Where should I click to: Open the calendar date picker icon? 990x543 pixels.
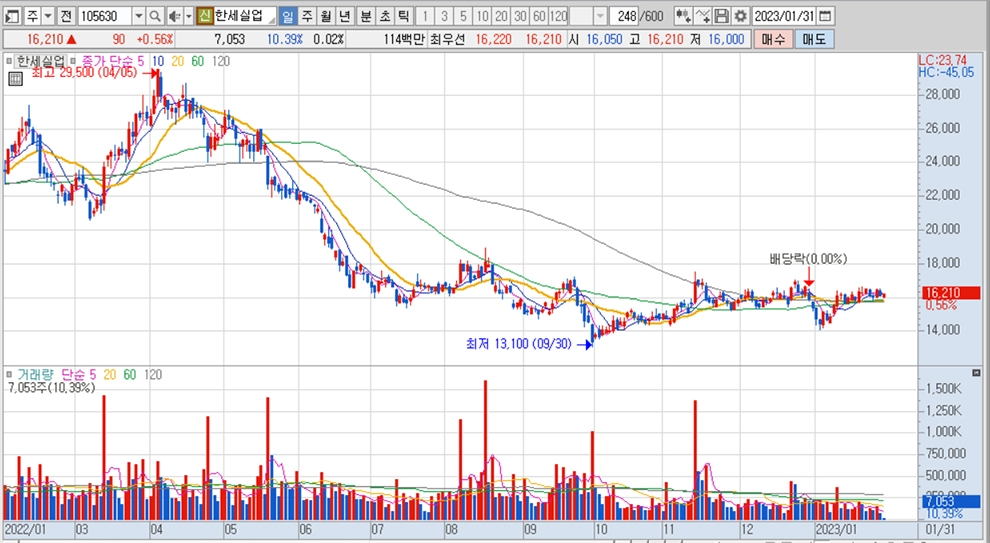pos(825,16)
